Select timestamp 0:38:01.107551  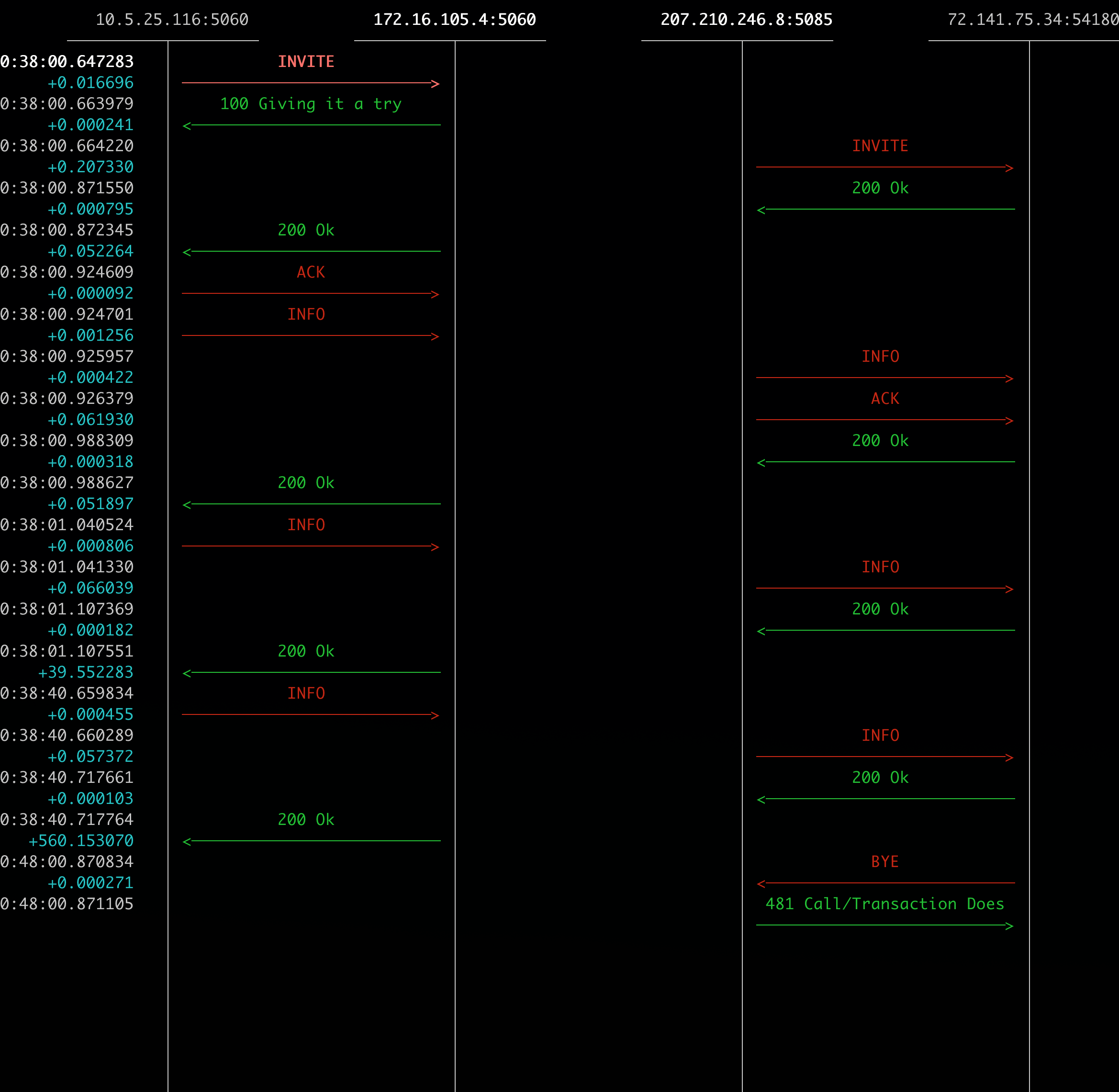pos(67,651)
